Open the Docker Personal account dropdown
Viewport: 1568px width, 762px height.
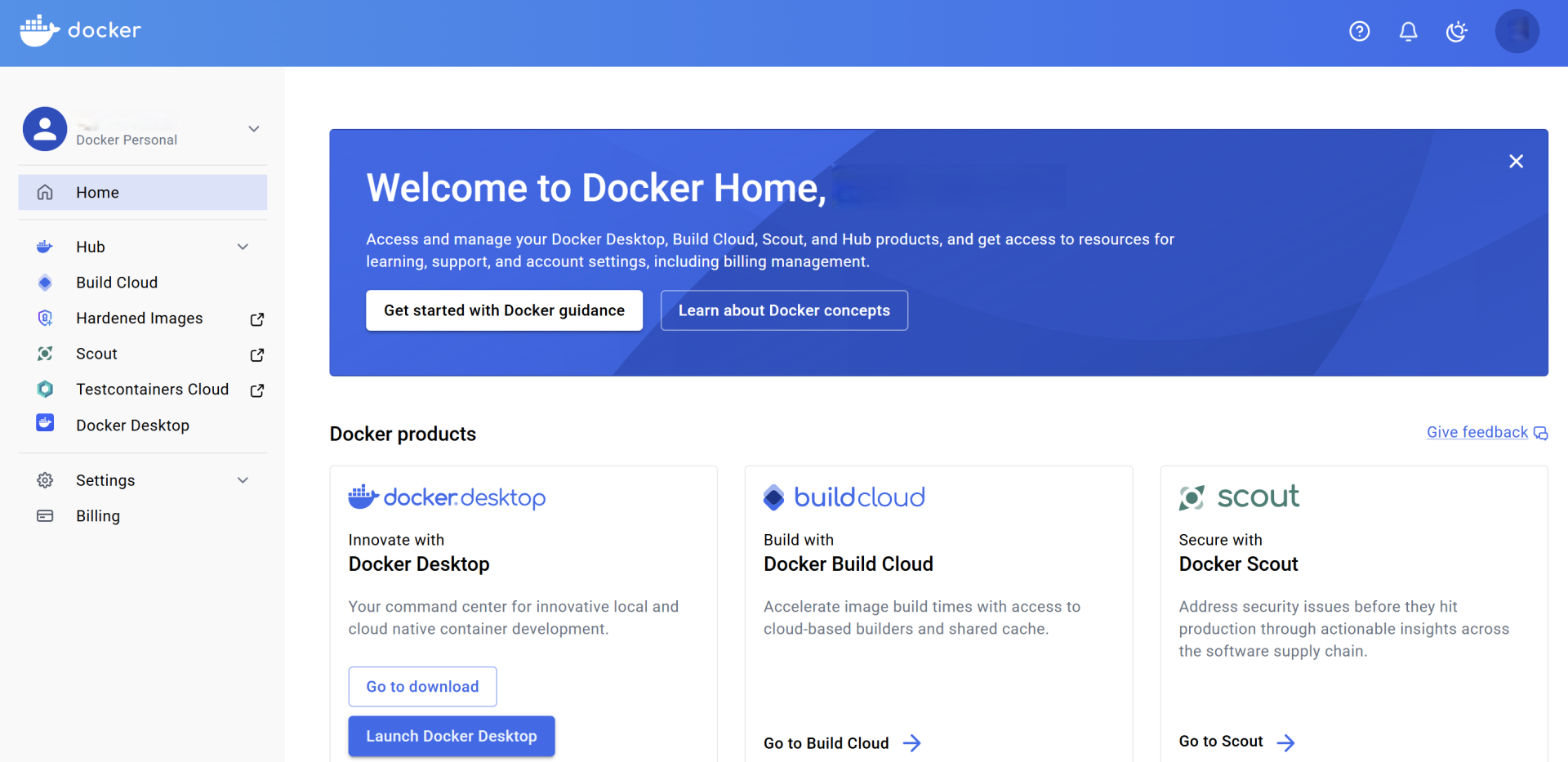tap(254, 128)
